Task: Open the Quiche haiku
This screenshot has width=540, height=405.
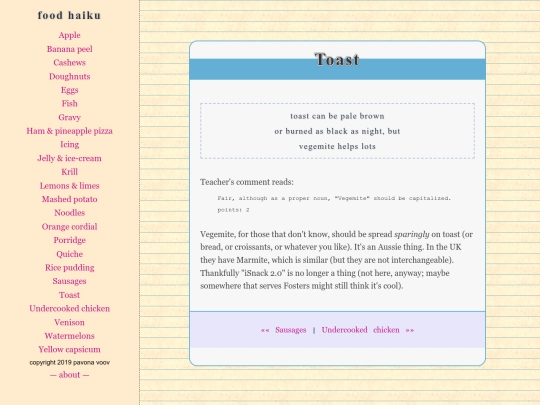Action: coord(70,254)
